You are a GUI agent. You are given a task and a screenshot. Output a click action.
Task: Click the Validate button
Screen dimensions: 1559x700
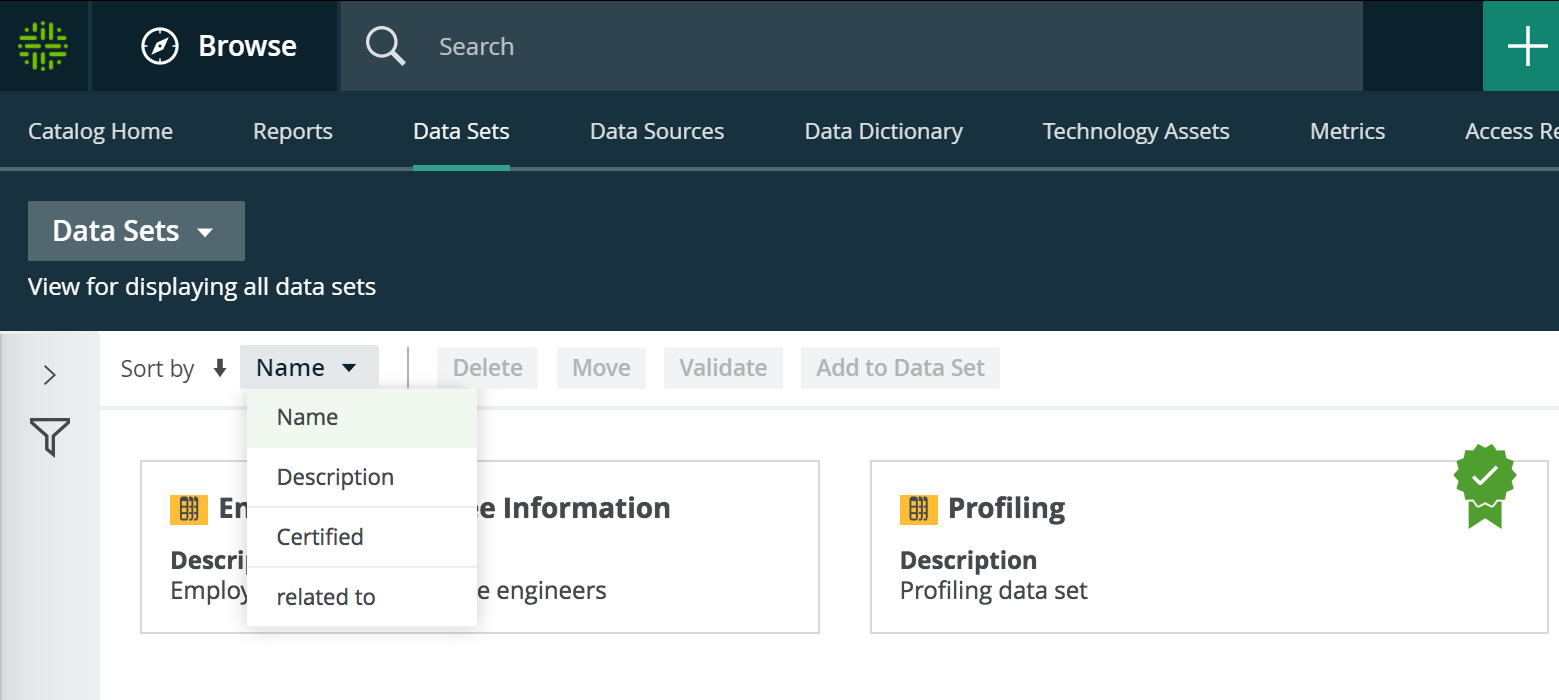(x=723, y=368)
